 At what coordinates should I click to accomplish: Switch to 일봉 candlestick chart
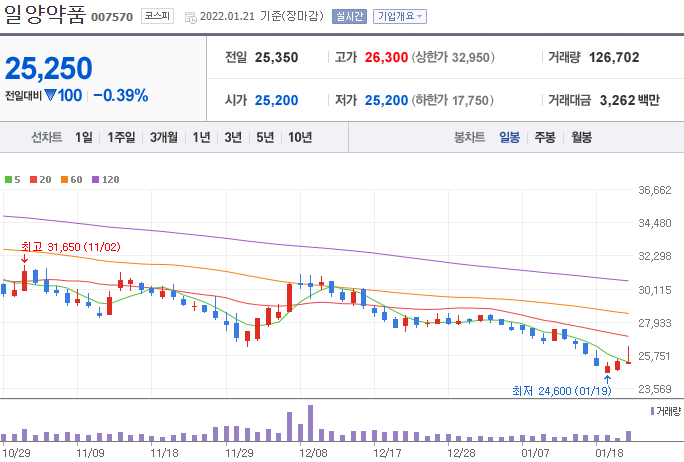510,137
